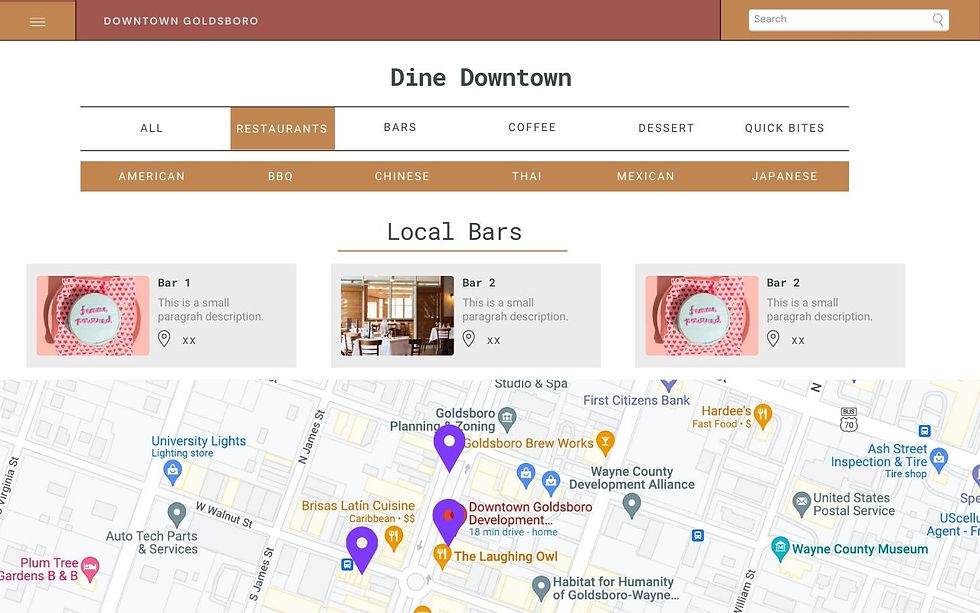Click the location pin in the middle Bar 2 card
Screen dimensions: 980x613
[469, 339]
